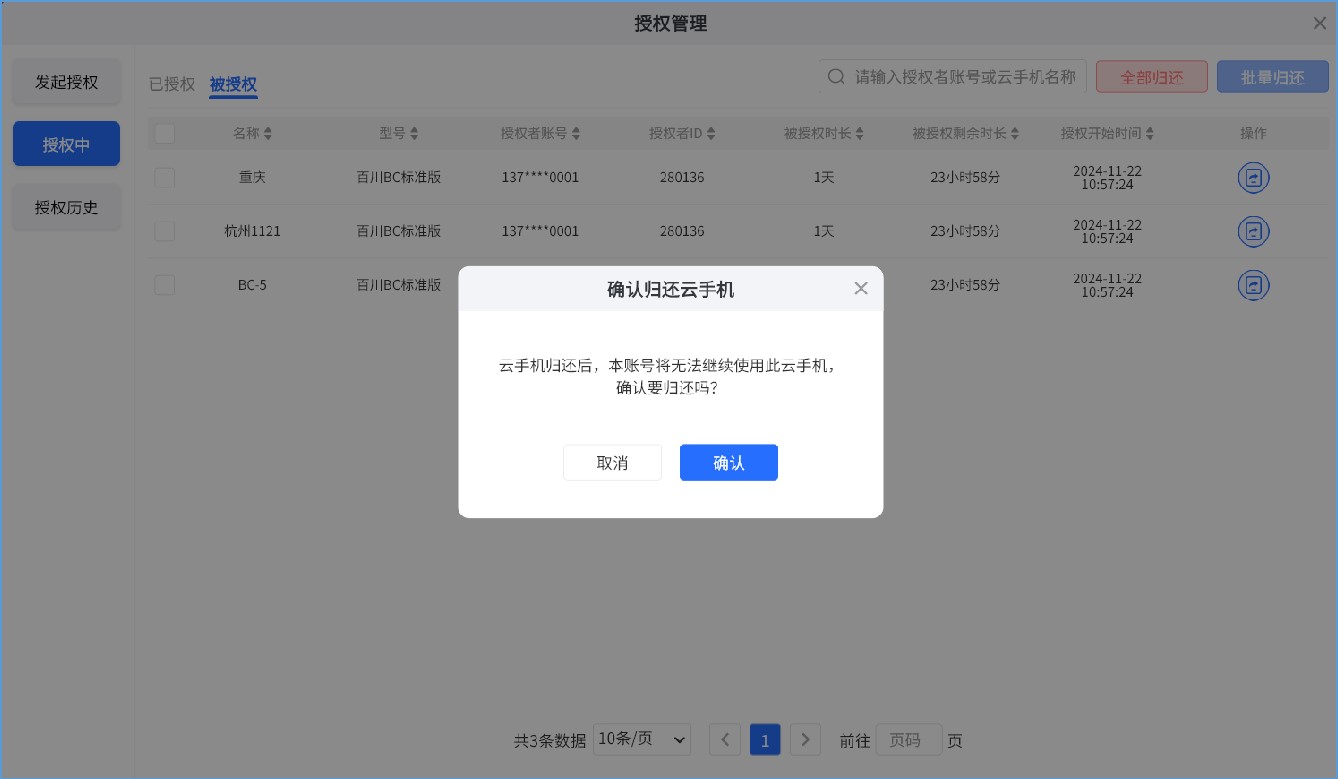Click the magnifier icon in the search box
This screenshot has width=1338, height=779.
(836, 76)
